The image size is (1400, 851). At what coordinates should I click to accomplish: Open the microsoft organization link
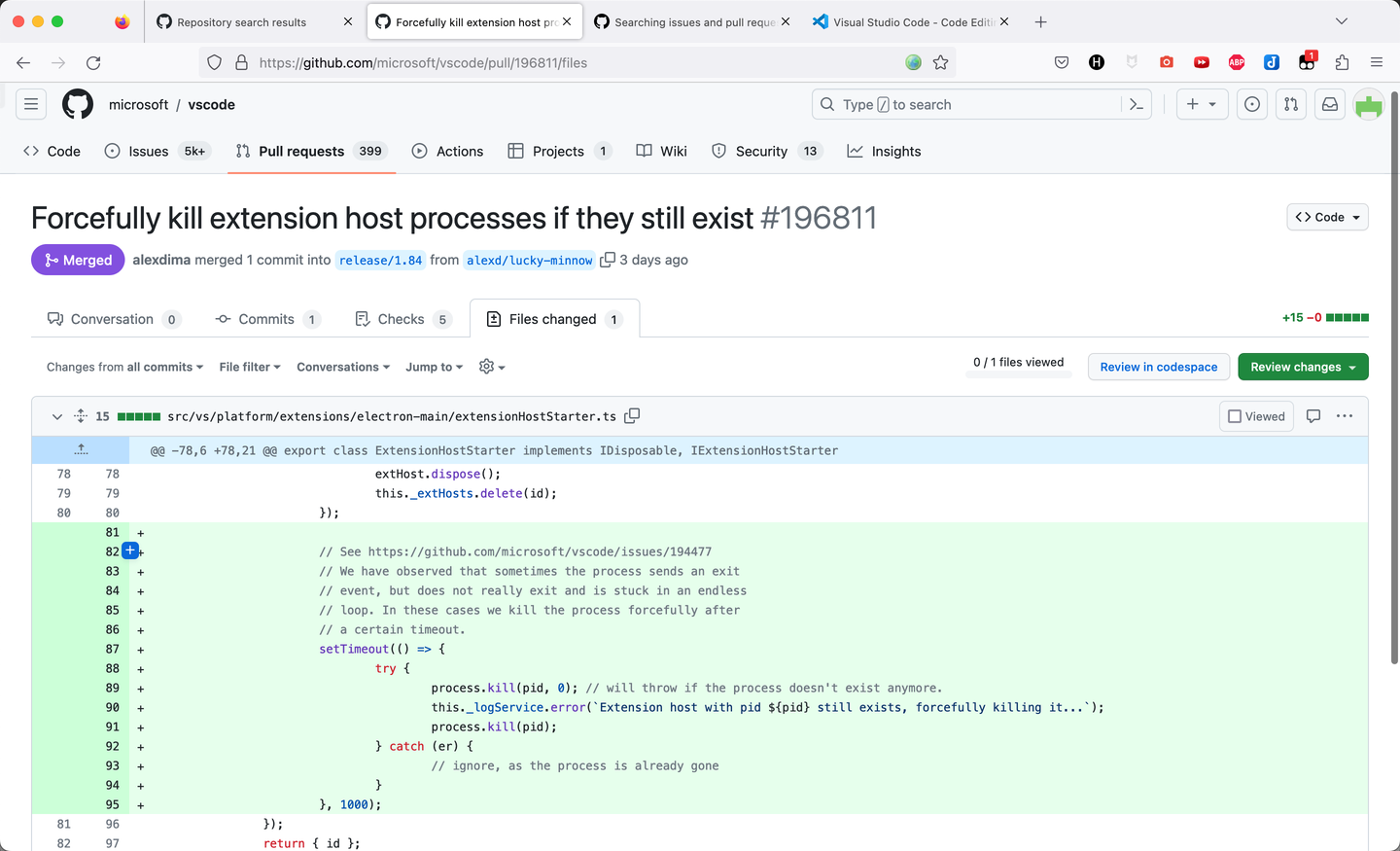138,104
